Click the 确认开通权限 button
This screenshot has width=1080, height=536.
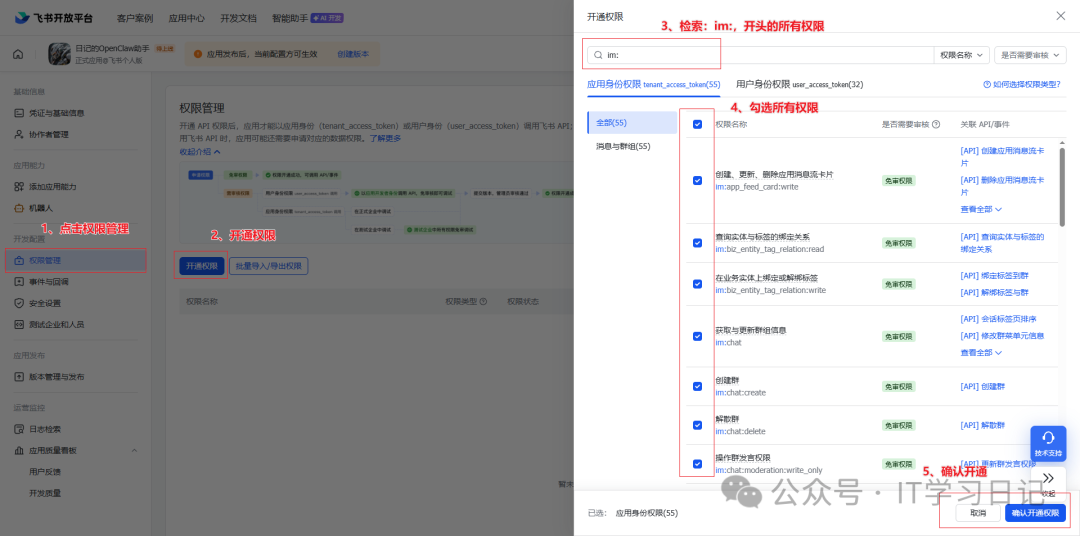click(1035, 513)
